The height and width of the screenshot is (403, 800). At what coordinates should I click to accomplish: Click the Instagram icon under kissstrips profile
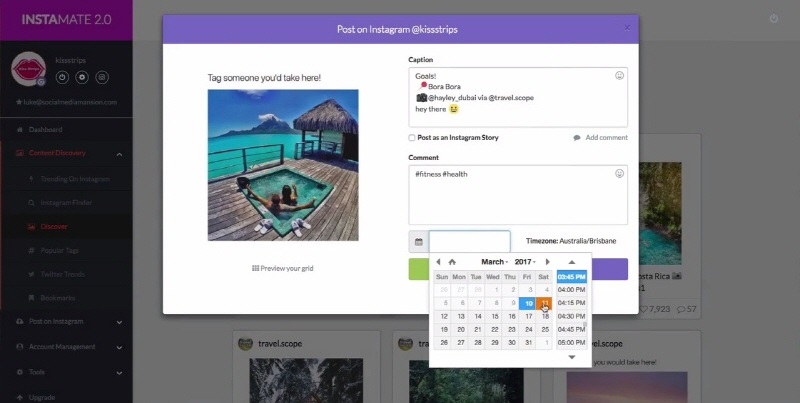click(102, 78)
